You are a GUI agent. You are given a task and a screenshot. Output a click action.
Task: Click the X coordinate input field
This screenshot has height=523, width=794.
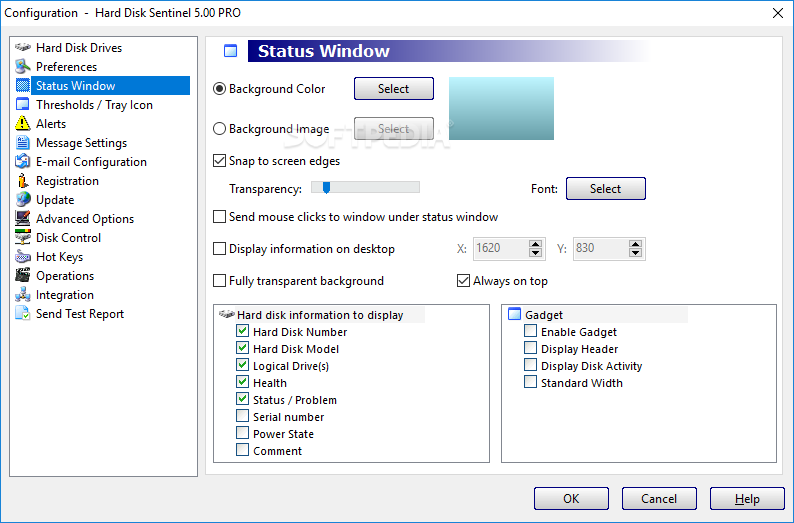click(x=500, y=248)
